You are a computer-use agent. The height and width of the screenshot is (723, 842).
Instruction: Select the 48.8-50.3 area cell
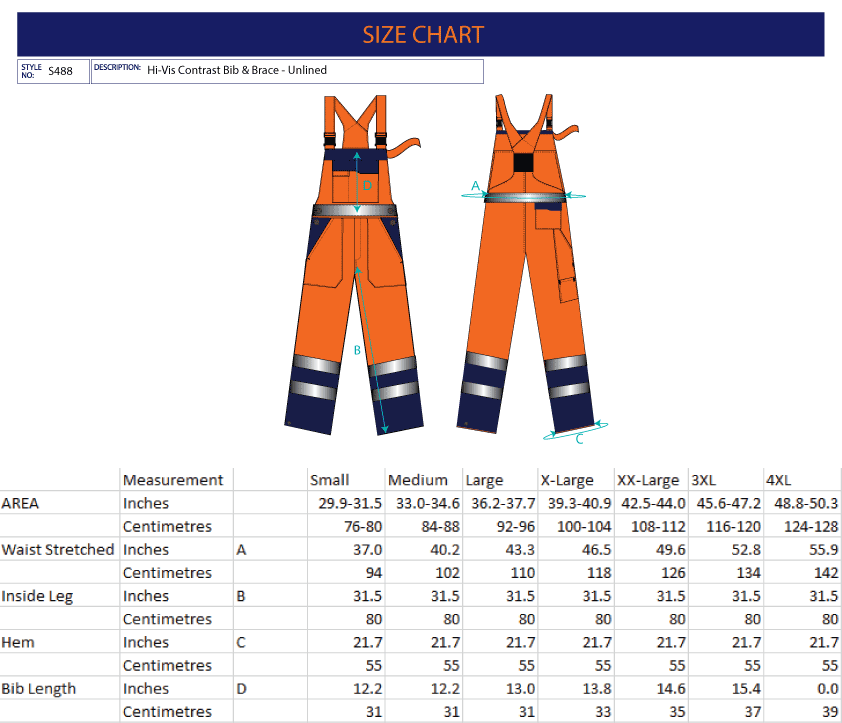[806, 503]
